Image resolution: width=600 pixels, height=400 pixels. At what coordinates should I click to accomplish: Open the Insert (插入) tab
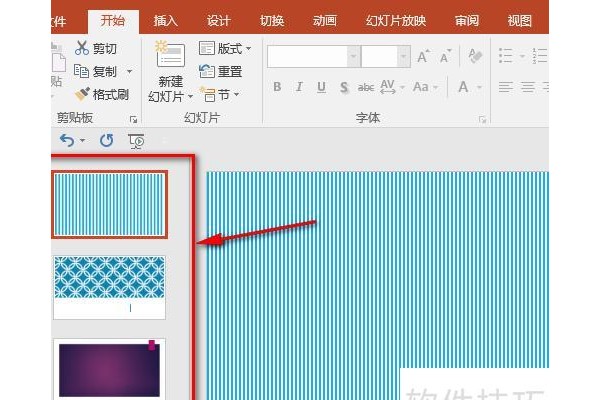(166, 21)
